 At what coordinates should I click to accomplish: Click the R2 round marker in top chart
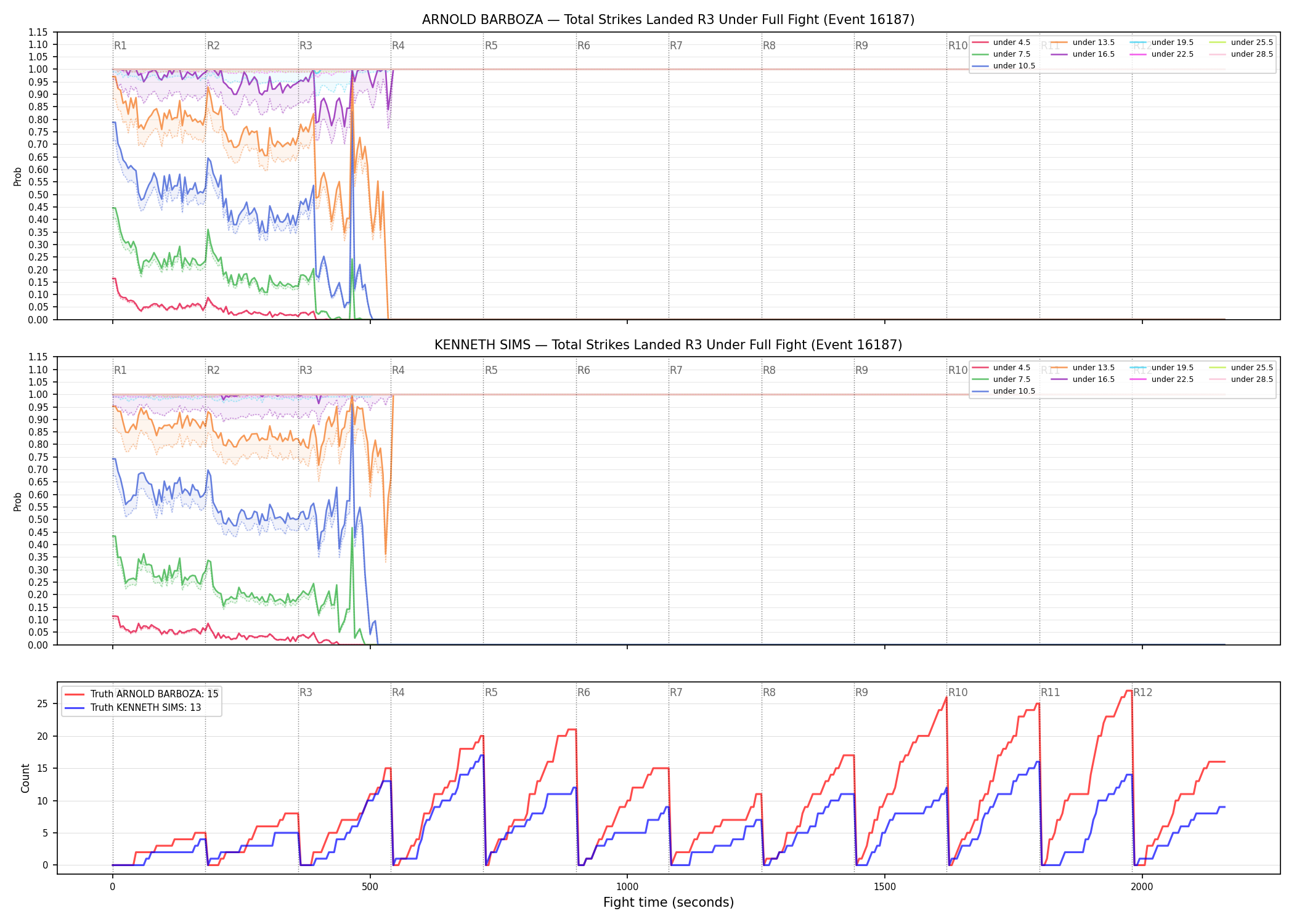[x=213, y=46]
